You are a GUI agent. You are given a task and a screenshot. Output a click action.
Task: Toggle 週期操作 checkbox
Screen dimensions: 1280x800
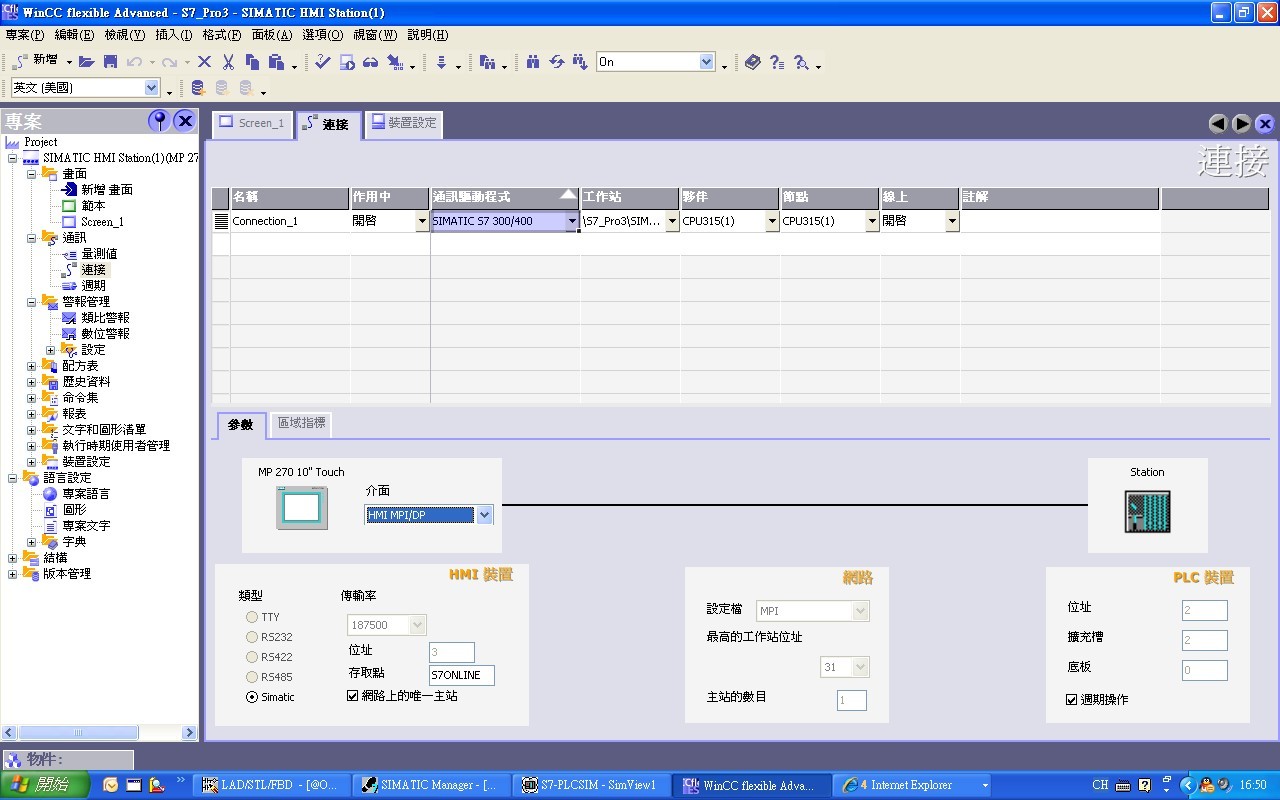[1072, 699]
